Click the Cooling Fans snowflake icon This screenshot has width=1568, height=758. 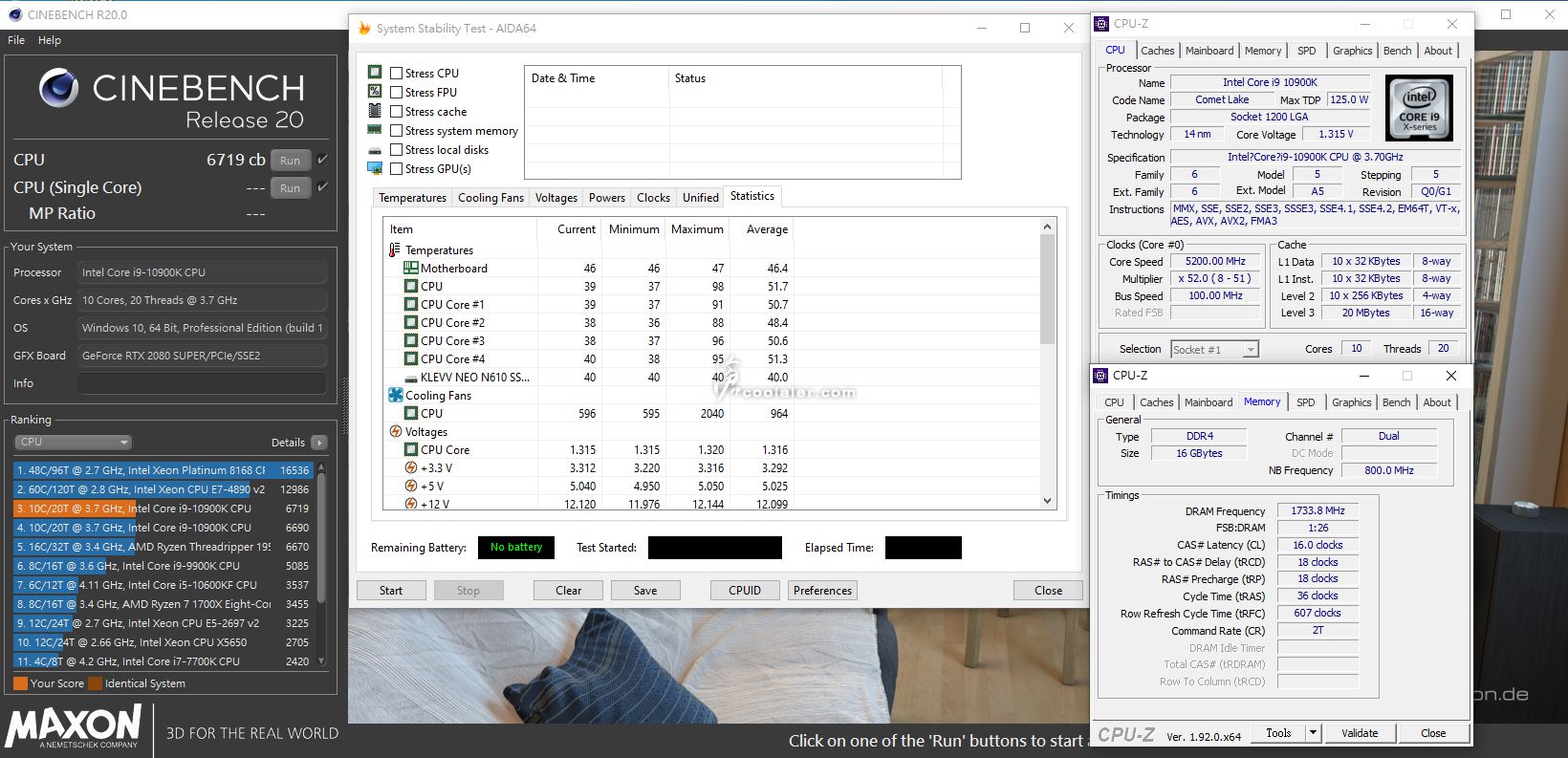pos(395,395)
